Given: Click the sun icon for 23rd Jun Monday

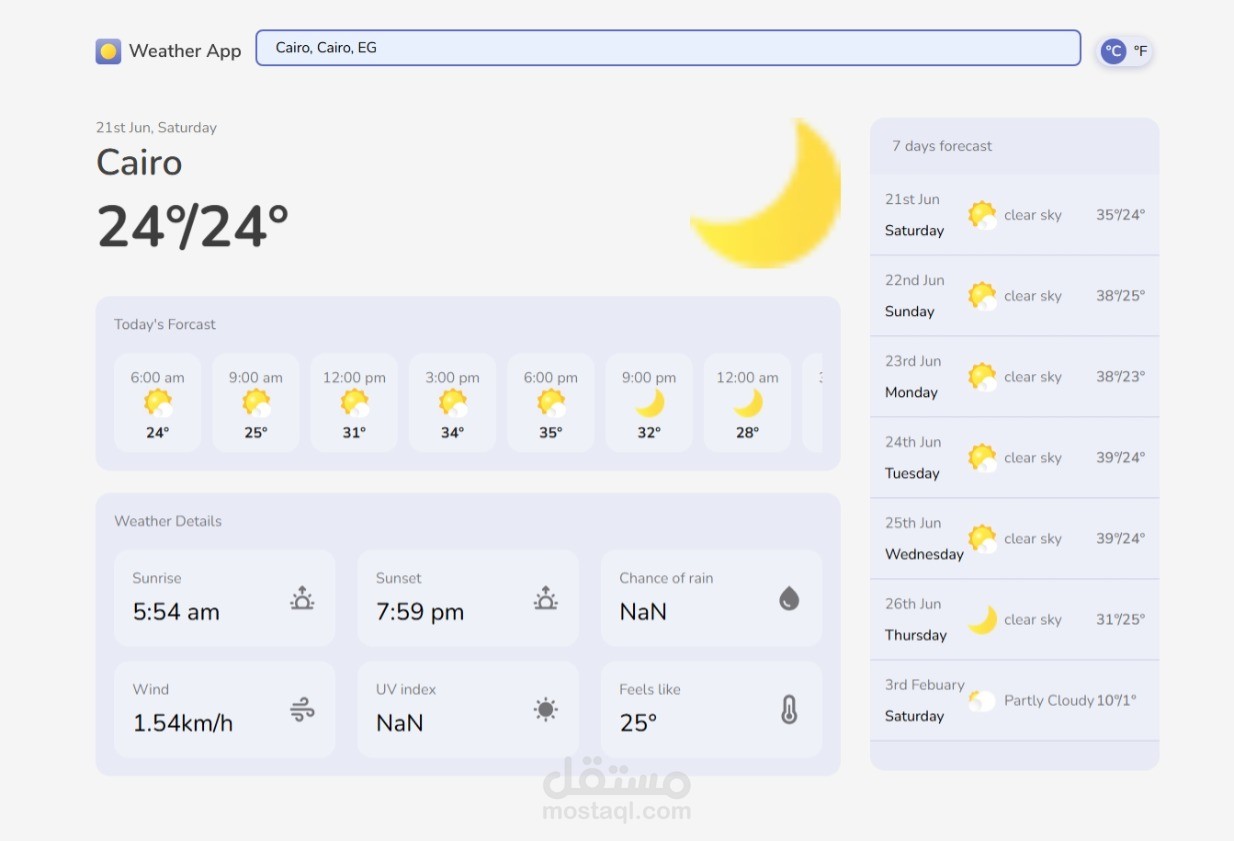Looking at the screenshot, I should pyautogui.click(x=982, y=377).
